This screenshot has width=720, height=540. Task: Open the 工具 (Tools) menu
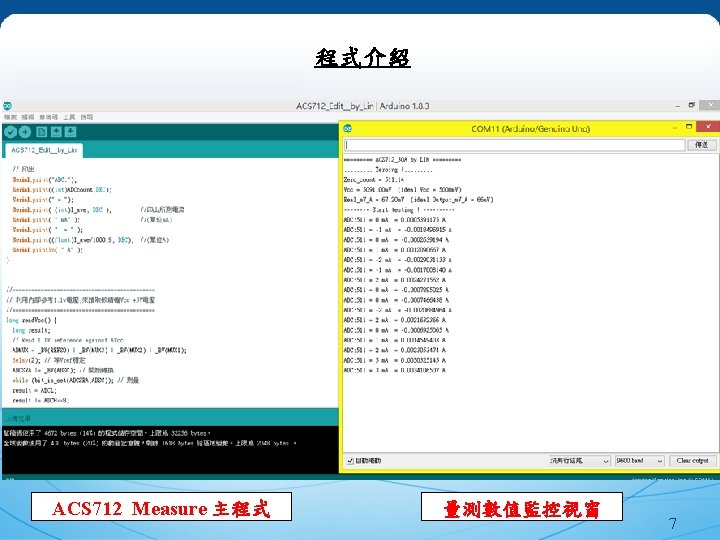(69, 118)
